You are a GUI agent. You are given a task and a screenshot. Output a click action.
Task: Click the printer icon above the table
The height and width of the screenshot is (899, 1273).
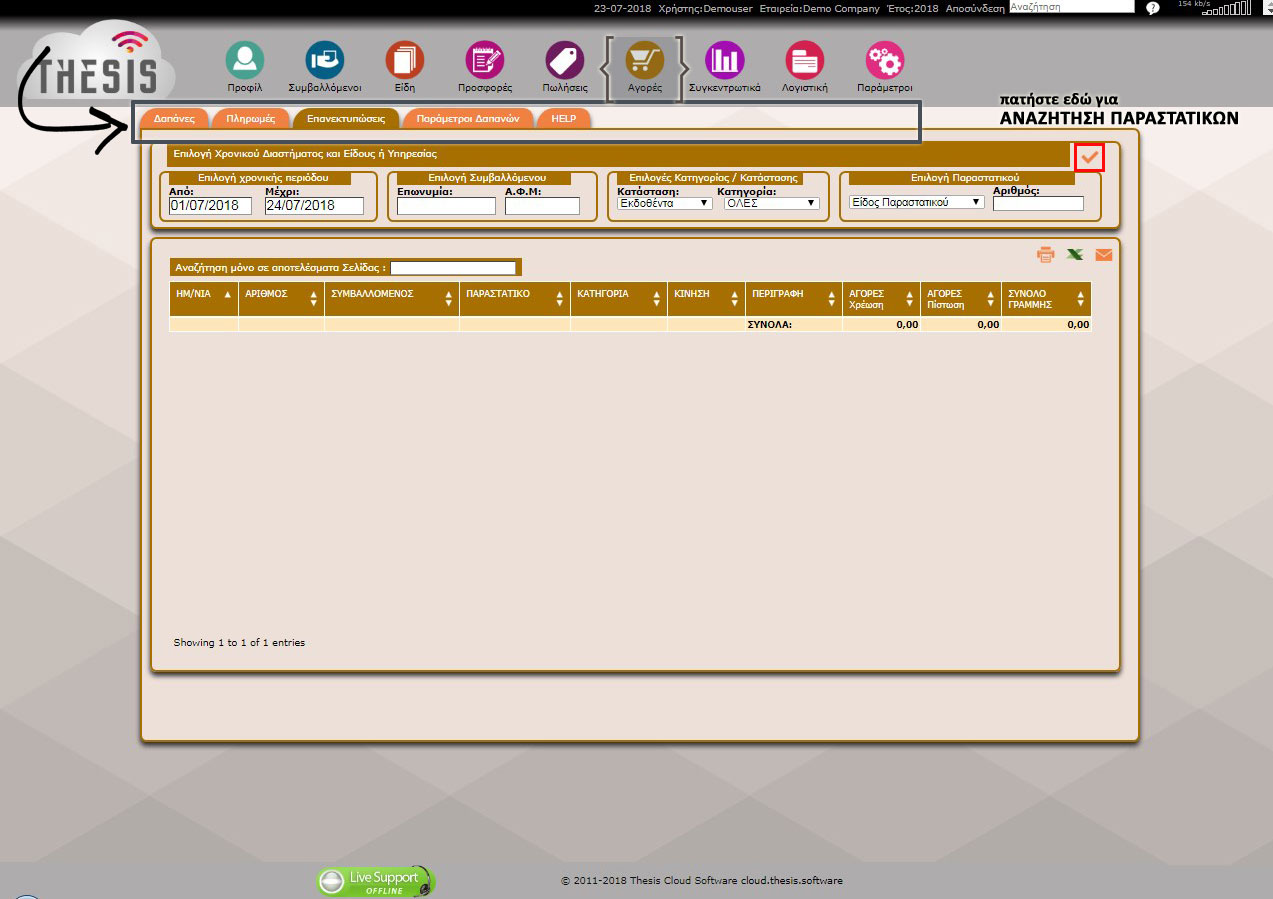1046,255
